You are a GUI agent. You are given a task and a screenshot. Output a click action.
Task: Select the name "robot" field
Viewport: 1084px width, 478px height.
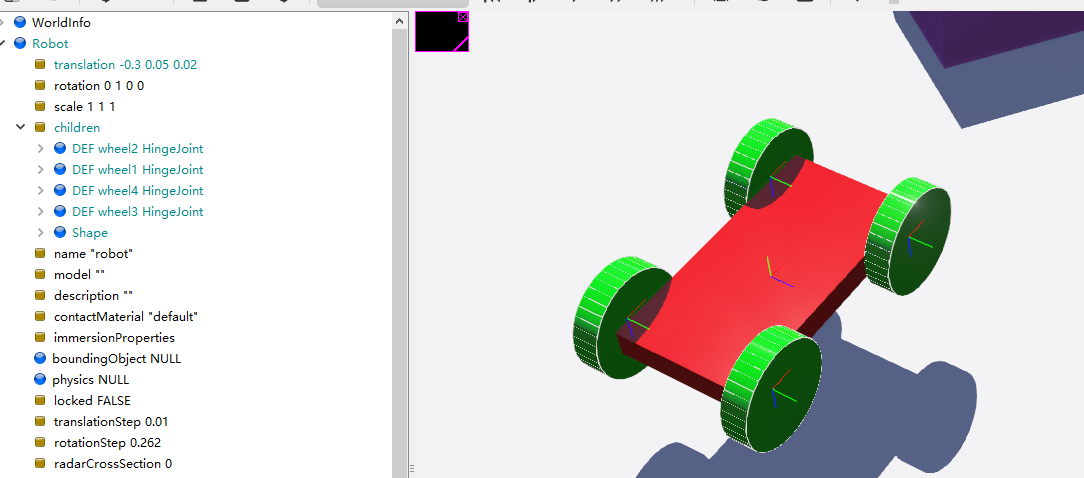93,254
